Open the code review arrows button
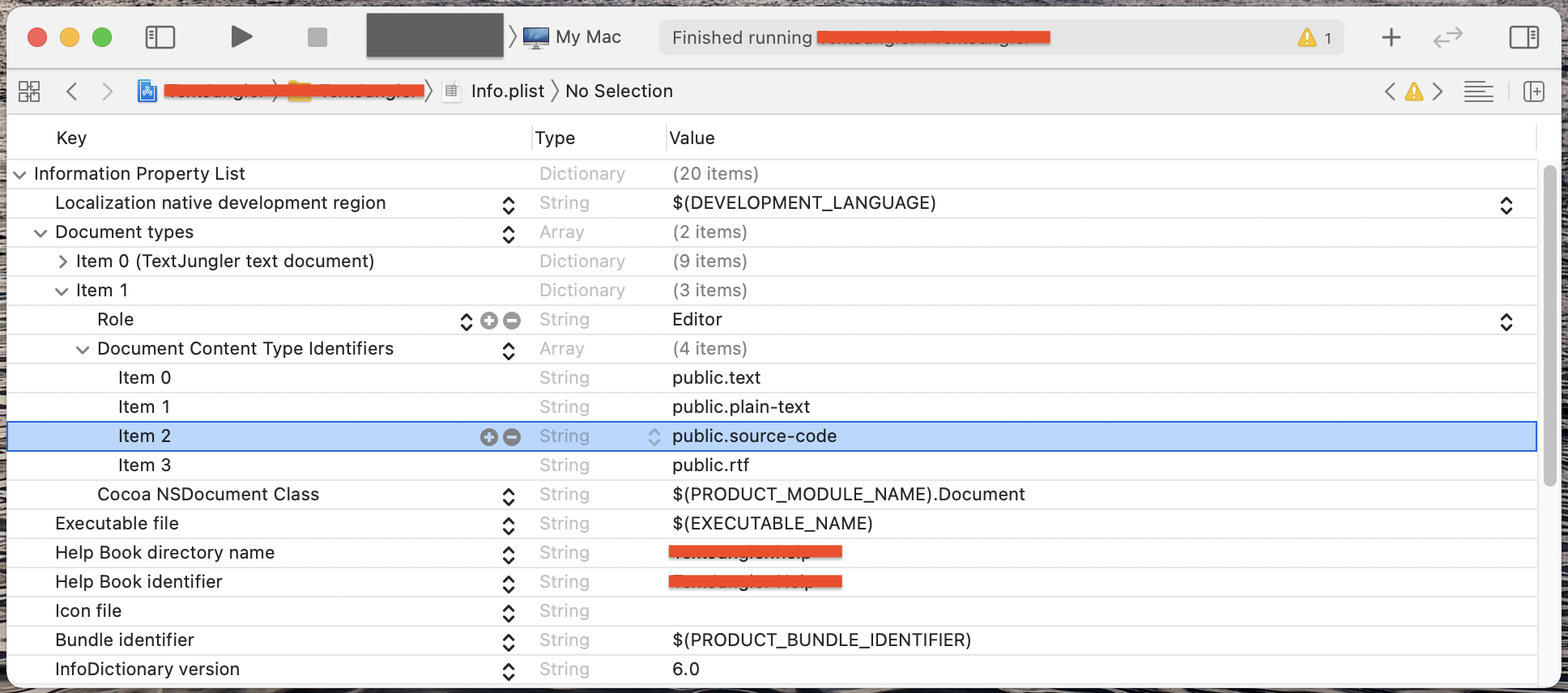 tap(1447, 37)
